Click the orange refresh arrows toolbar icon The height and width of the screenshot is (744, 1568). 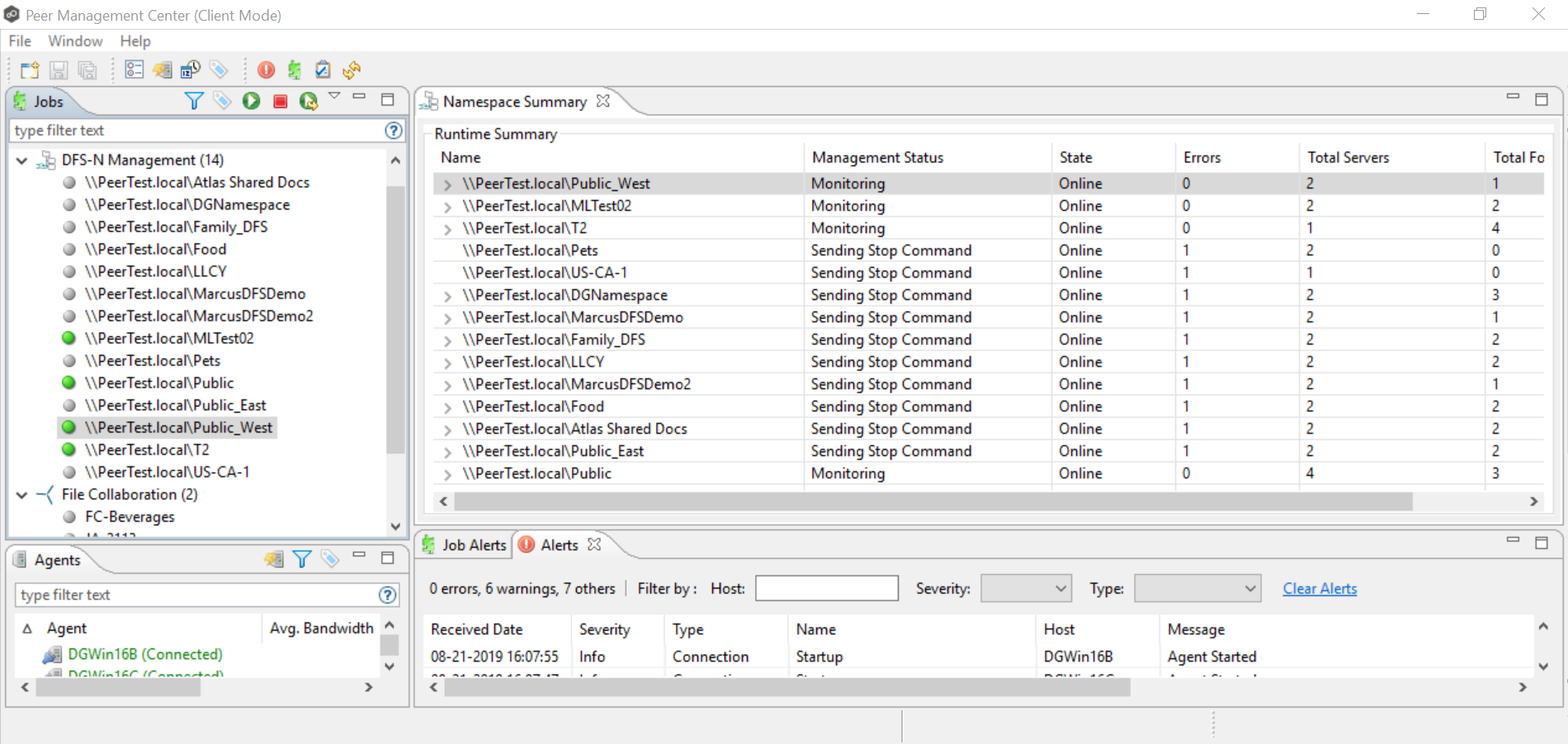352,70
